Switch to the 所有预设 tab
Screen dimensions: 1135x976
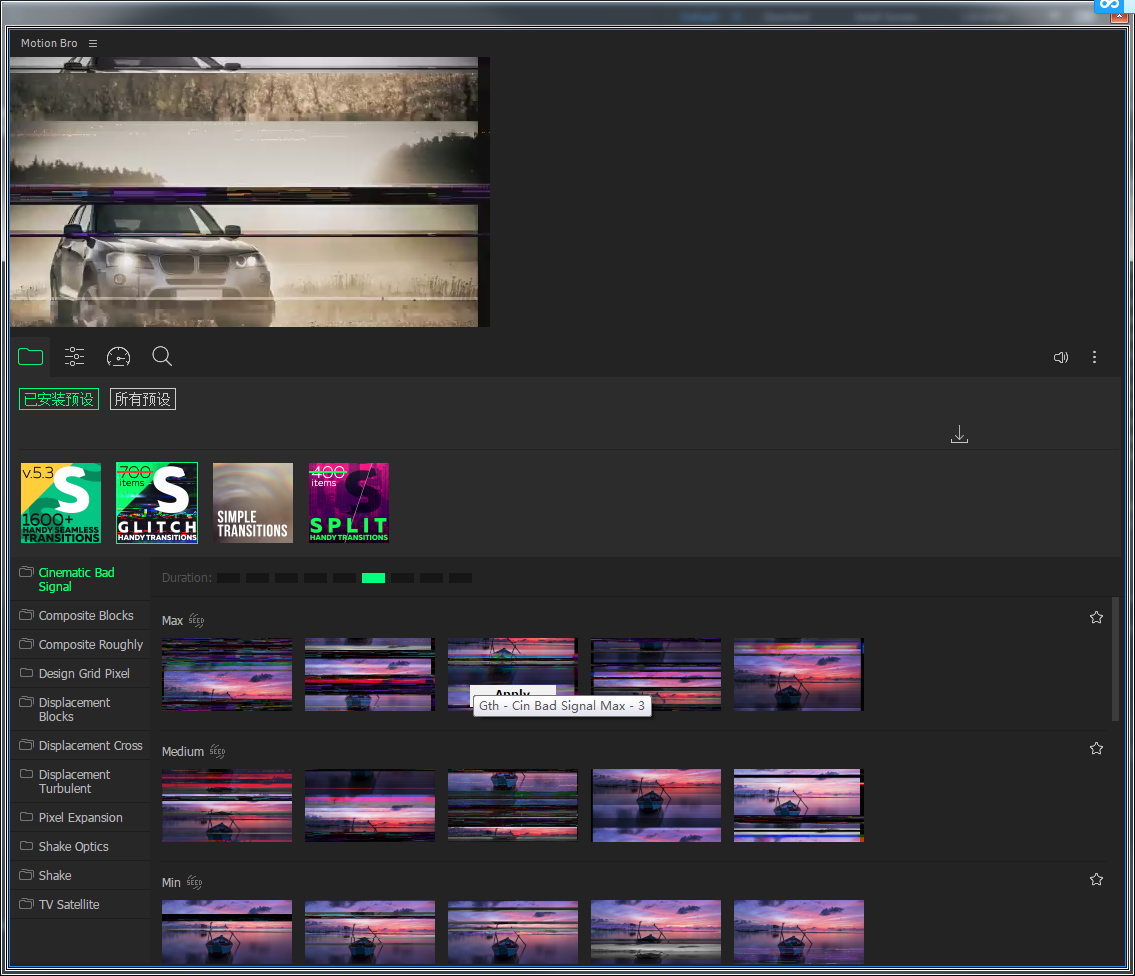click(x=143, y=399)
